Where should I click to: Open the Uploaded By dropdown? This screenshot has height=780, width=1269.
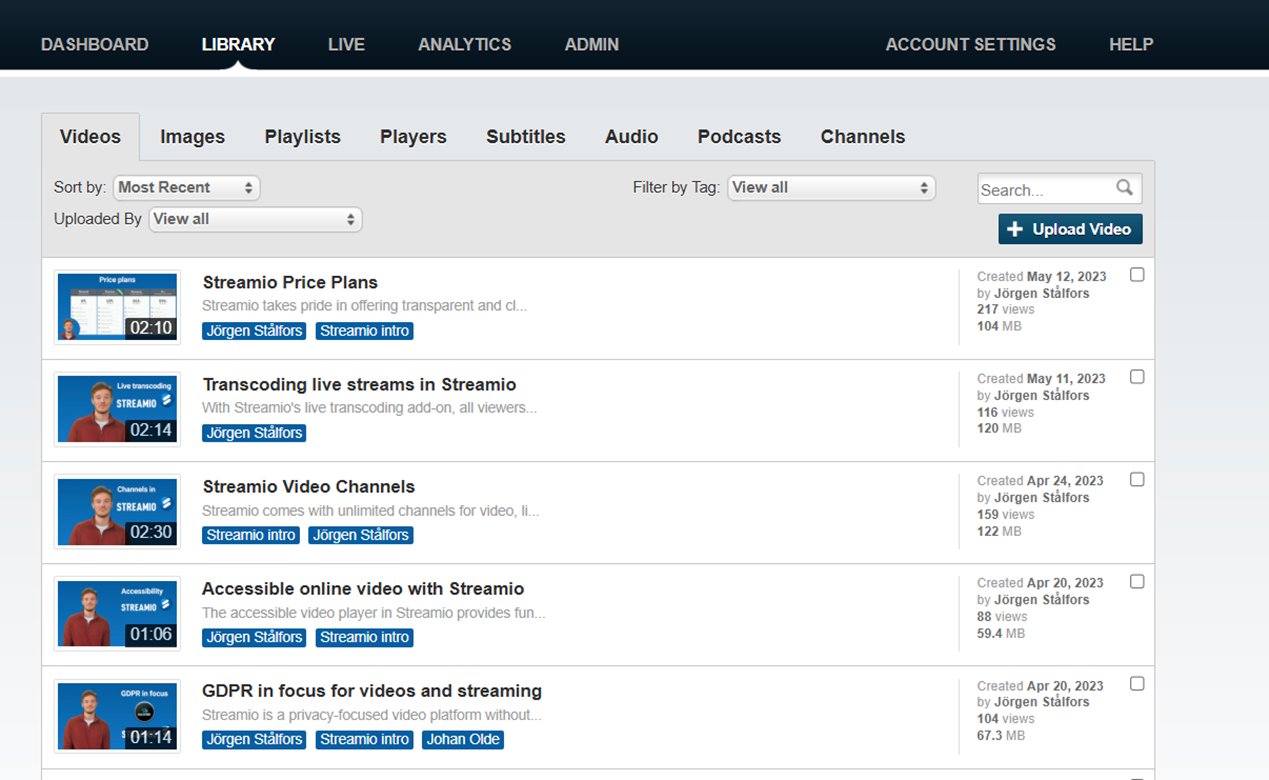(255, 219)
